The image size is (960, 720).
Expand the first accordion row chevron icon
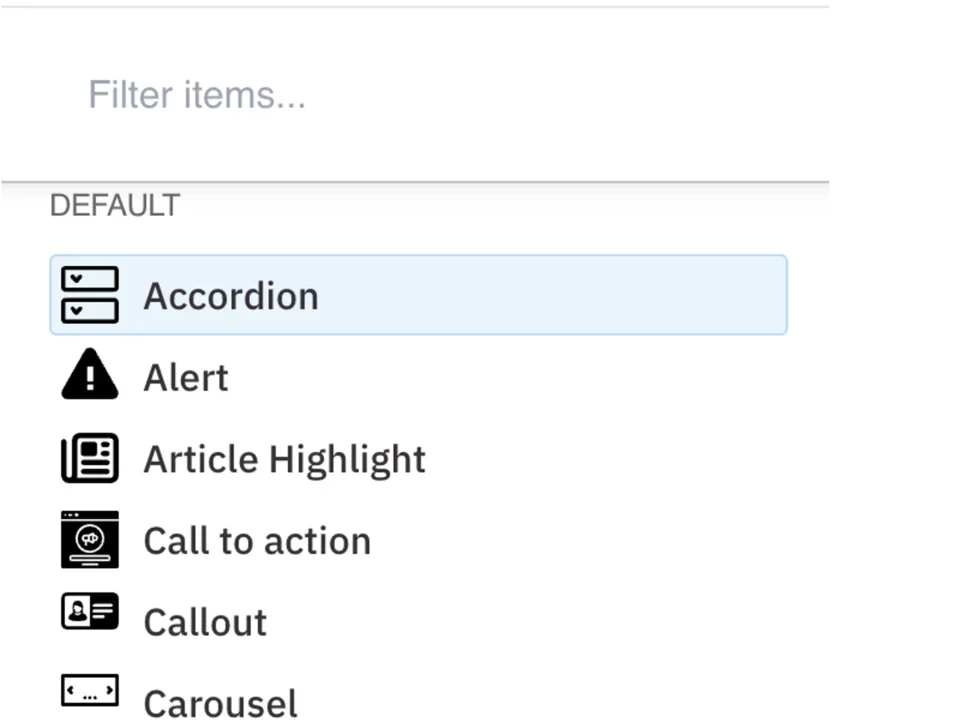75,278
